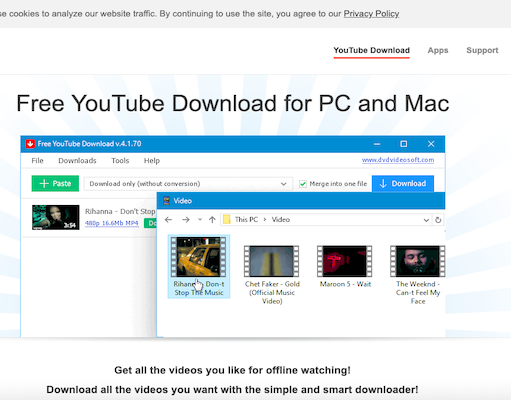The height and width of the screenshot is (400, 511).
Task: Click the partially hidden green download button beside 480p link
Action: point(150,223)
